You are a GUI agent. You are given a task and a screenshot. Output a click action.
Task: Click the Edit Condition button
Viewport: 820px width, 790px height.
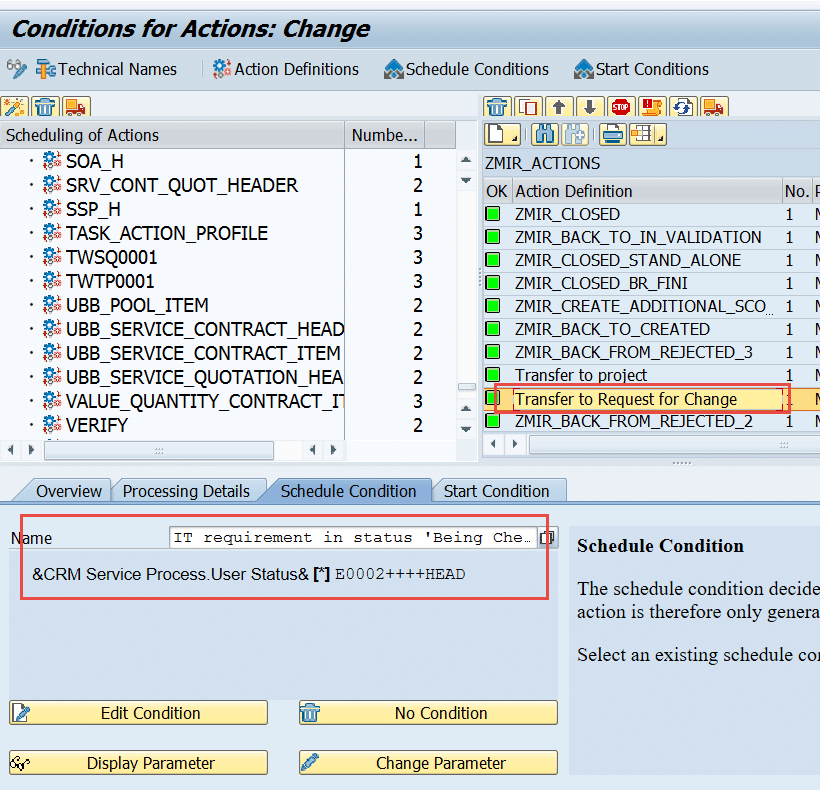(x=139, y=713)
